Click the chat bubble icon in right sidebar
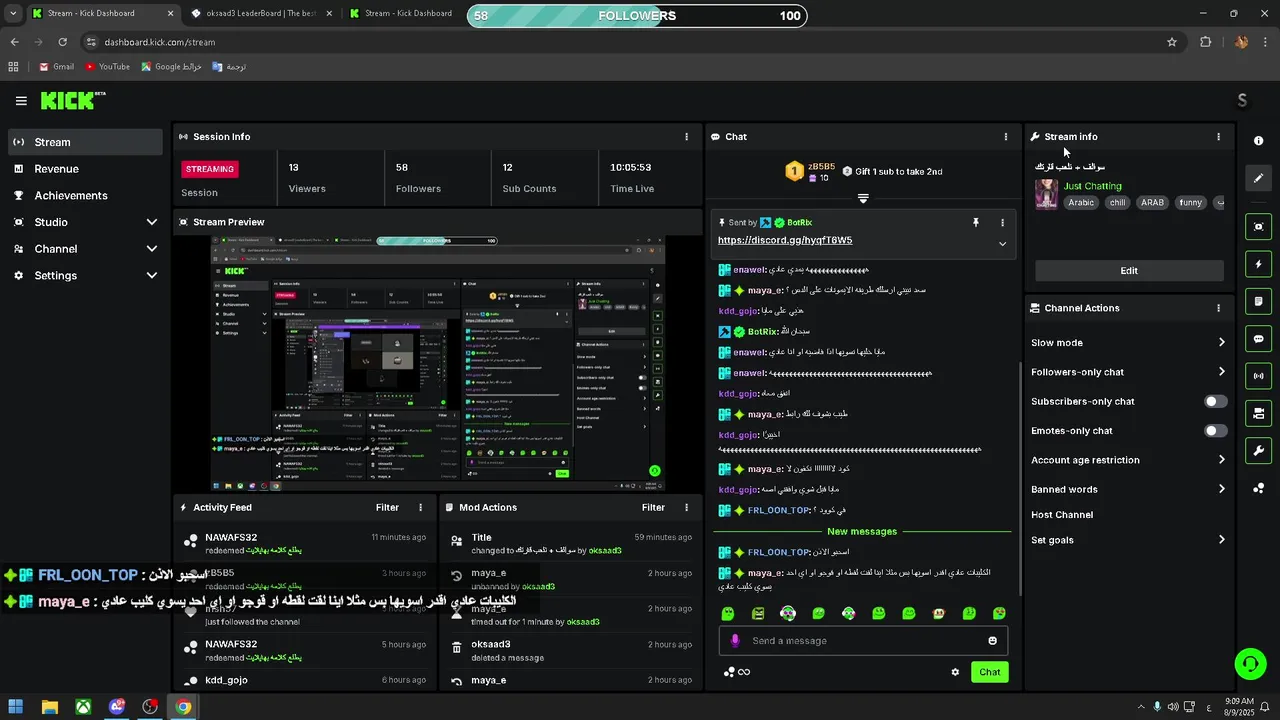Viewport: 1280px width, 720px height. click(x=1259, y=339)
